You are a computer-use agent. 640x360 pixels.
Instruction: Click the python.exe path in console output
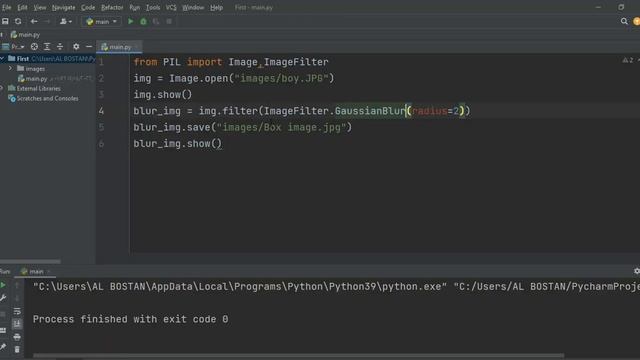240,287
